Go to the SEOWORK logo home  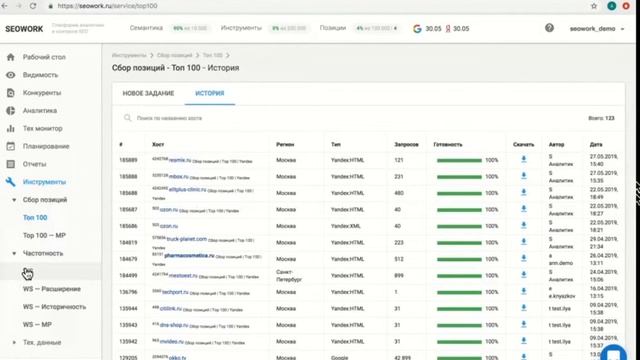(x=24, y=29)
